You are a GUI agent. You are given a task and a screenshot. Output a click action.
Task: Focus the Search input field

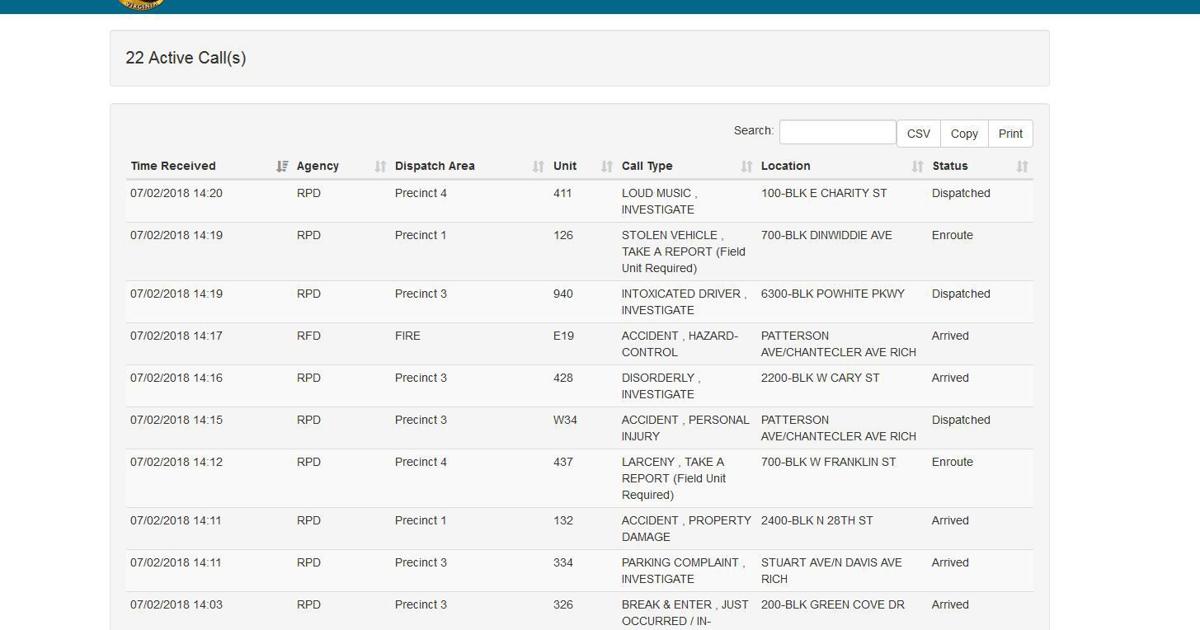[x=838, y=132]
